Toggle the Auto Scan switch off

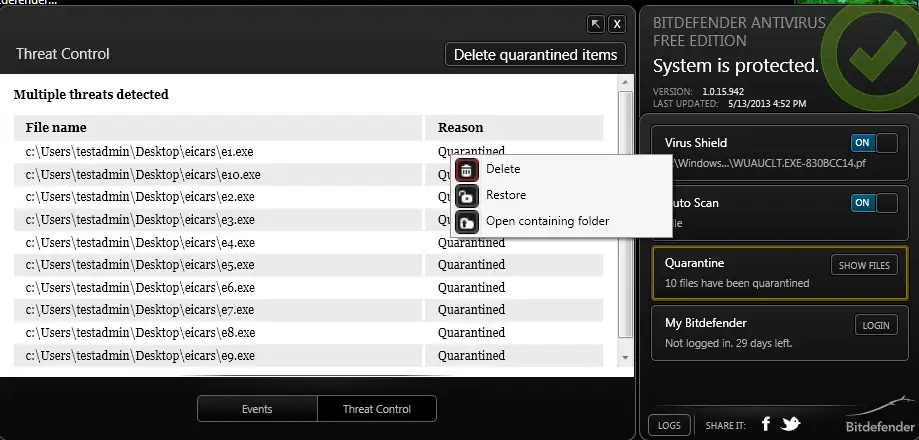tap(874, 203)
